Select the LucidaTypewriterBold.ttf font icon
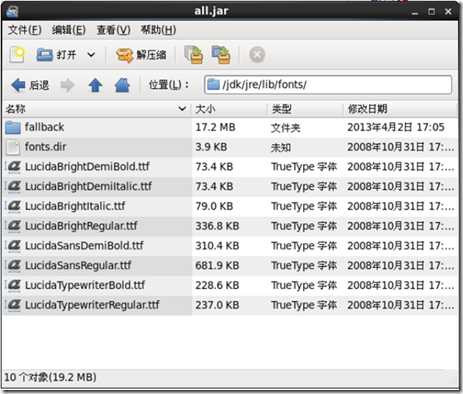The image size is (463, 394). click(x=14, y=285)
